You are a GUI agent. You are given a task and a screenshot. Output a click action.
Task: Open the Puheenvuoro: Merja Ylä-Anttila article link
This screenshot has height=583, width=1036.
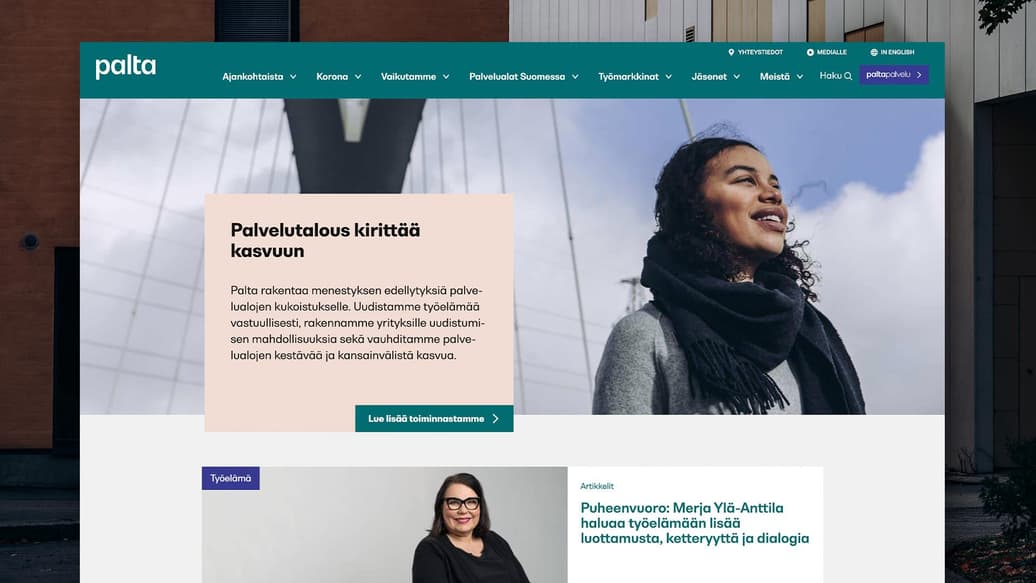[694, 523]
